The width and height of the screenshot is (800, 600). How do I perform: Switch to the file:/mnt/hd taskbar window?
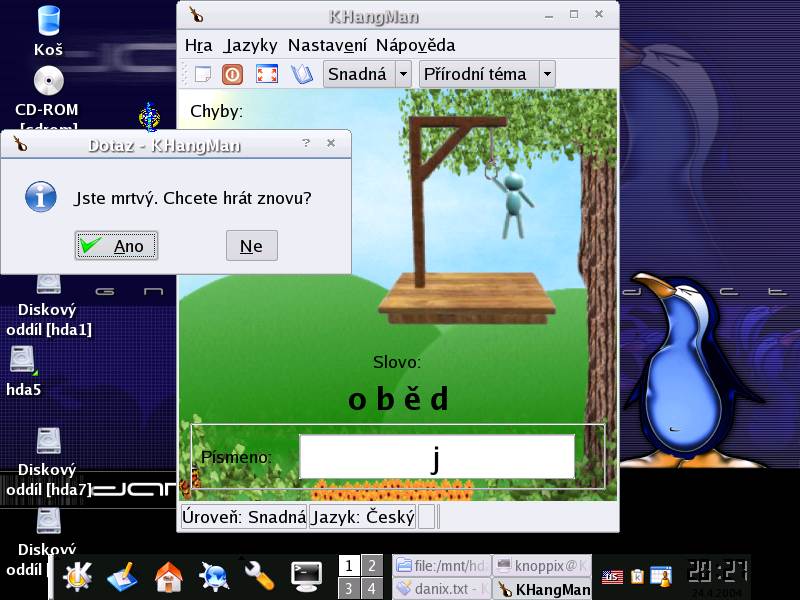click(x=442, y=566)
